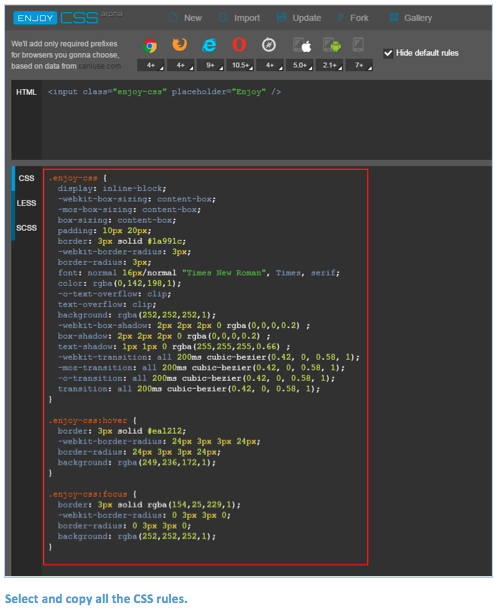Select the plain mobile device icon
The height and width of the screenshot is (613, 500).
point(358,45)
